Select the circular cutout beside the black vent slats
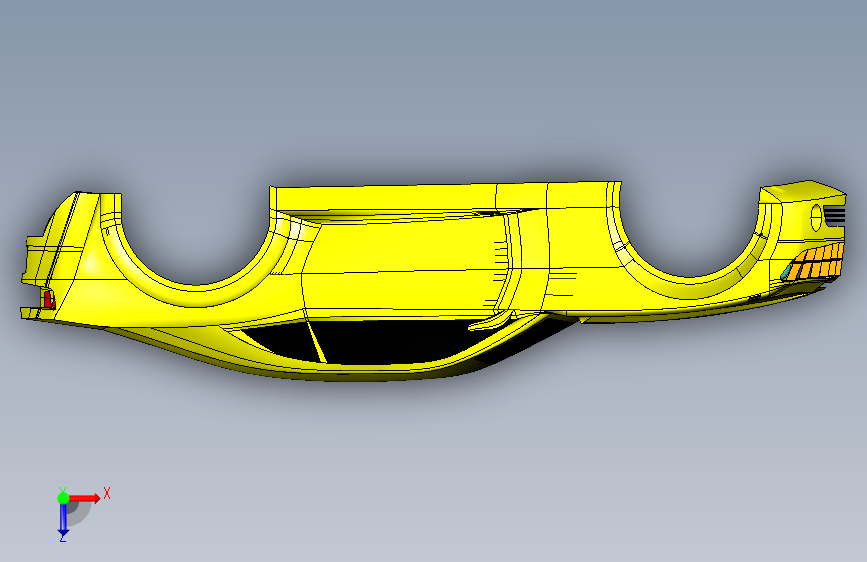Viewport: 867px width, 562px height. [x=816, y=217]
